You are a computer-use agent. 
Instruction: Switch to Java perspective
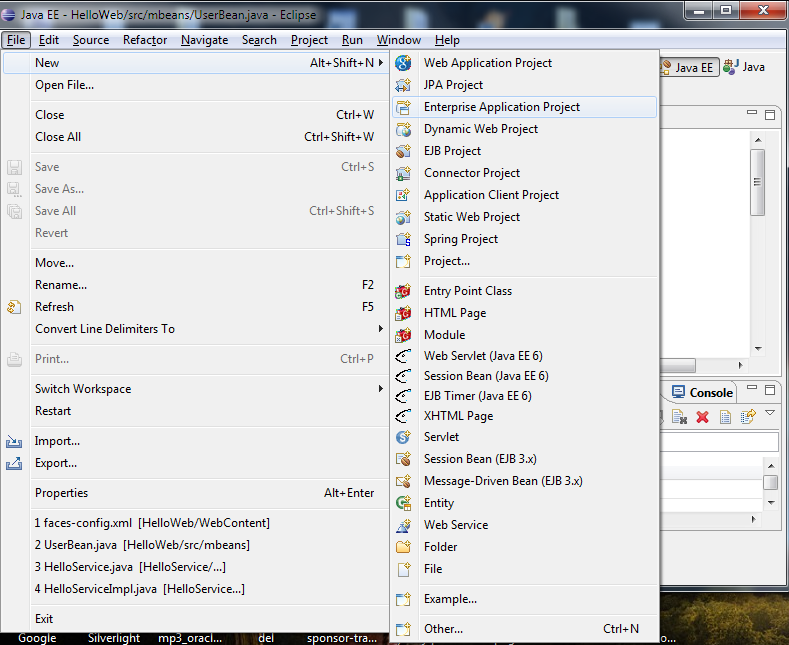[x=745, y=67]
